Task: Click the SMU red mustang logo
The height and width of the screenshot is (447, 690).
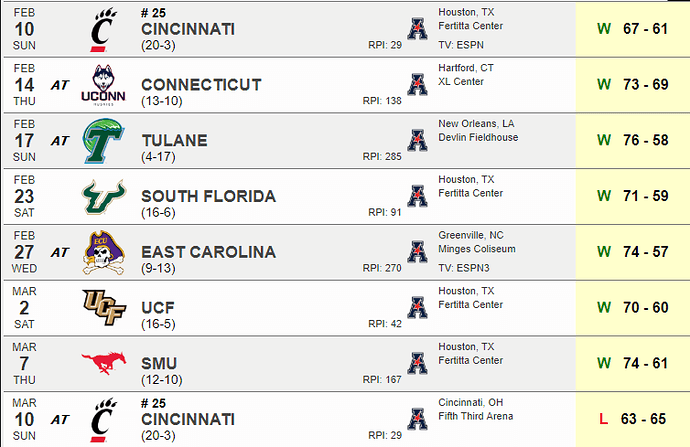Action: pyautogui.click(x=104, y=363)
